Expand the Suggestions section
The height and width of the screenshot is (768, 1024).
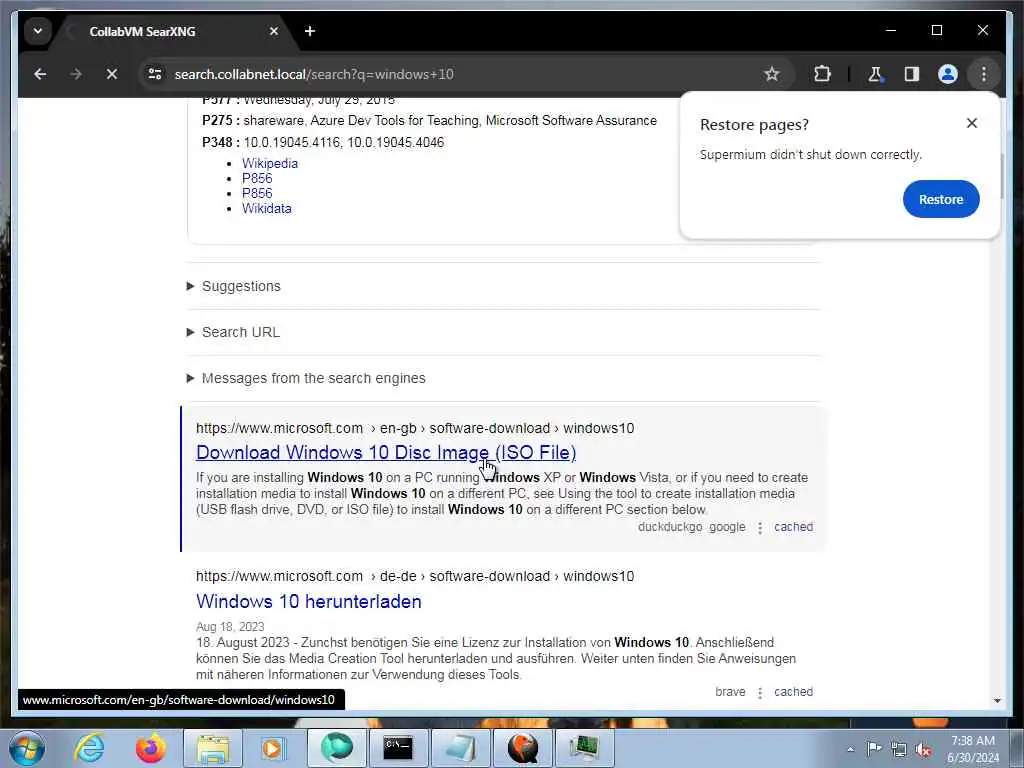click(241, 286)
